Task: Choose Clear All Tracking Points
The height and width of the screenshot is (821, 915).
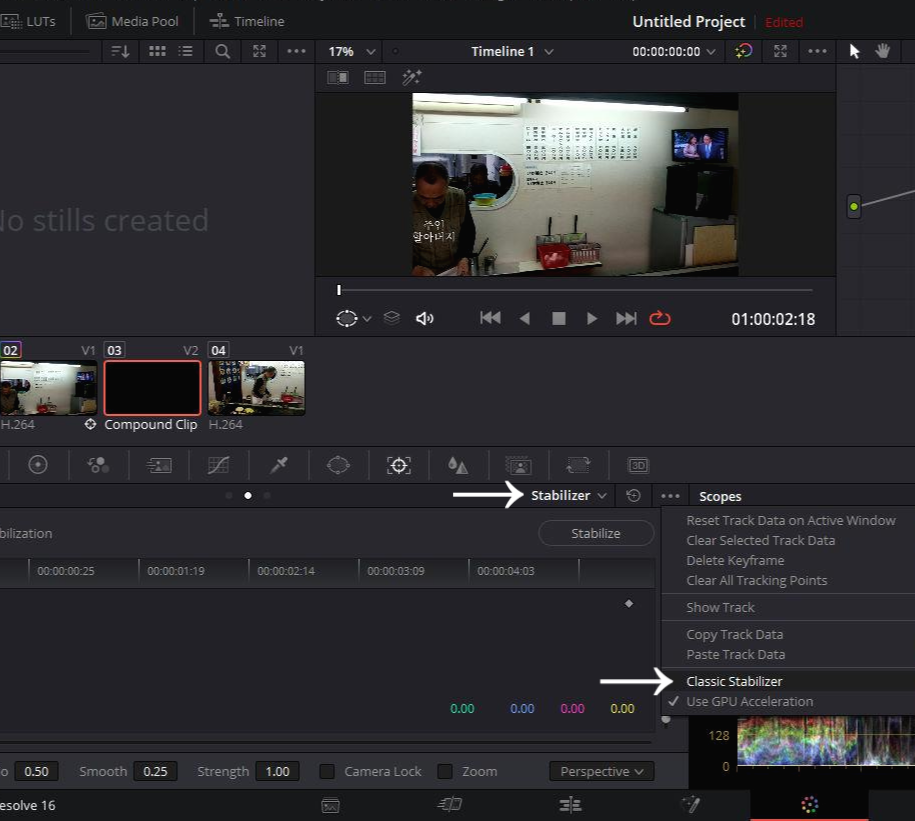Action: tap(757, 580)
